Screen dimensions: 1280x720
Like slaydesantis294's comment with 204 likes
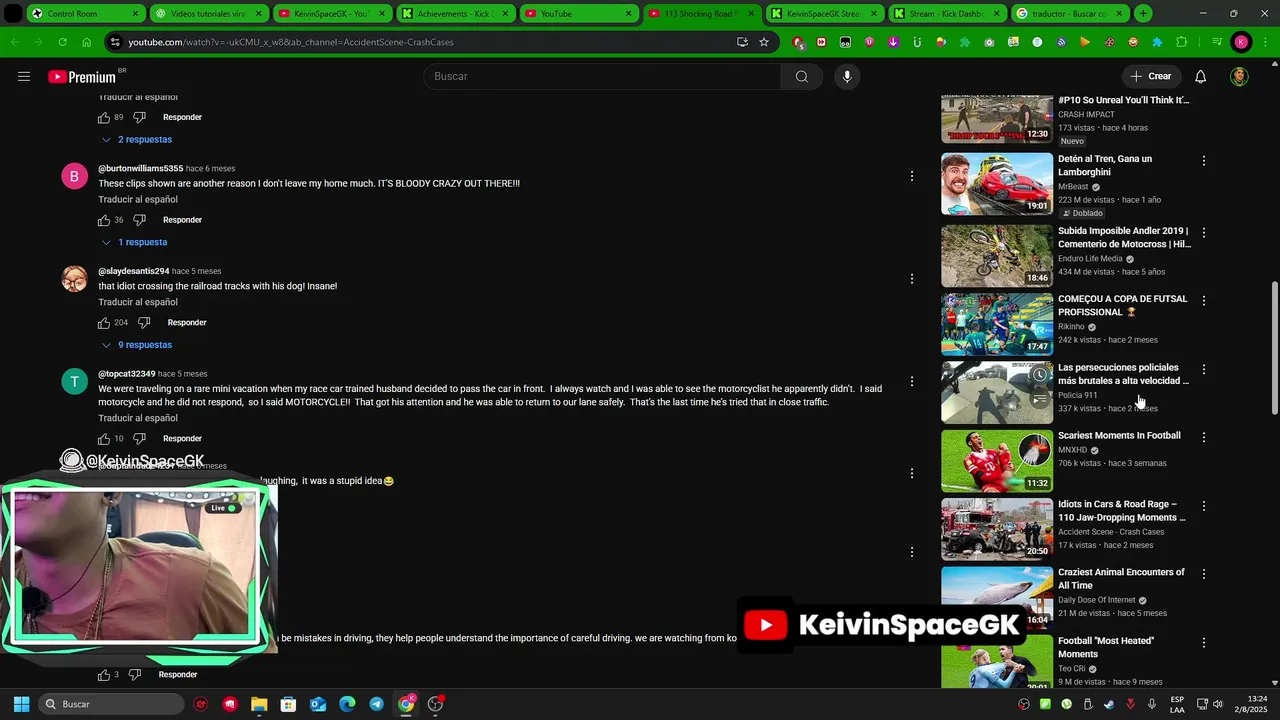[104, 323]
